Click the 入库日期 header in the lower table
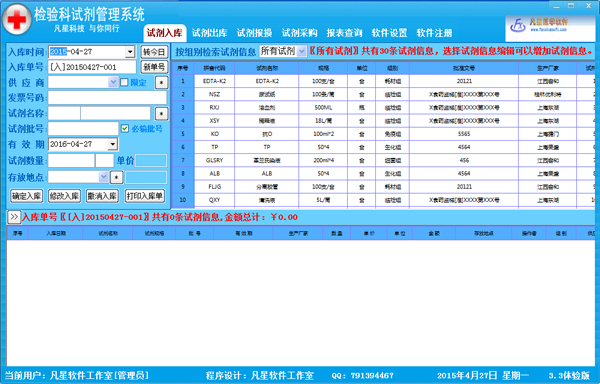 pos(56,233)
